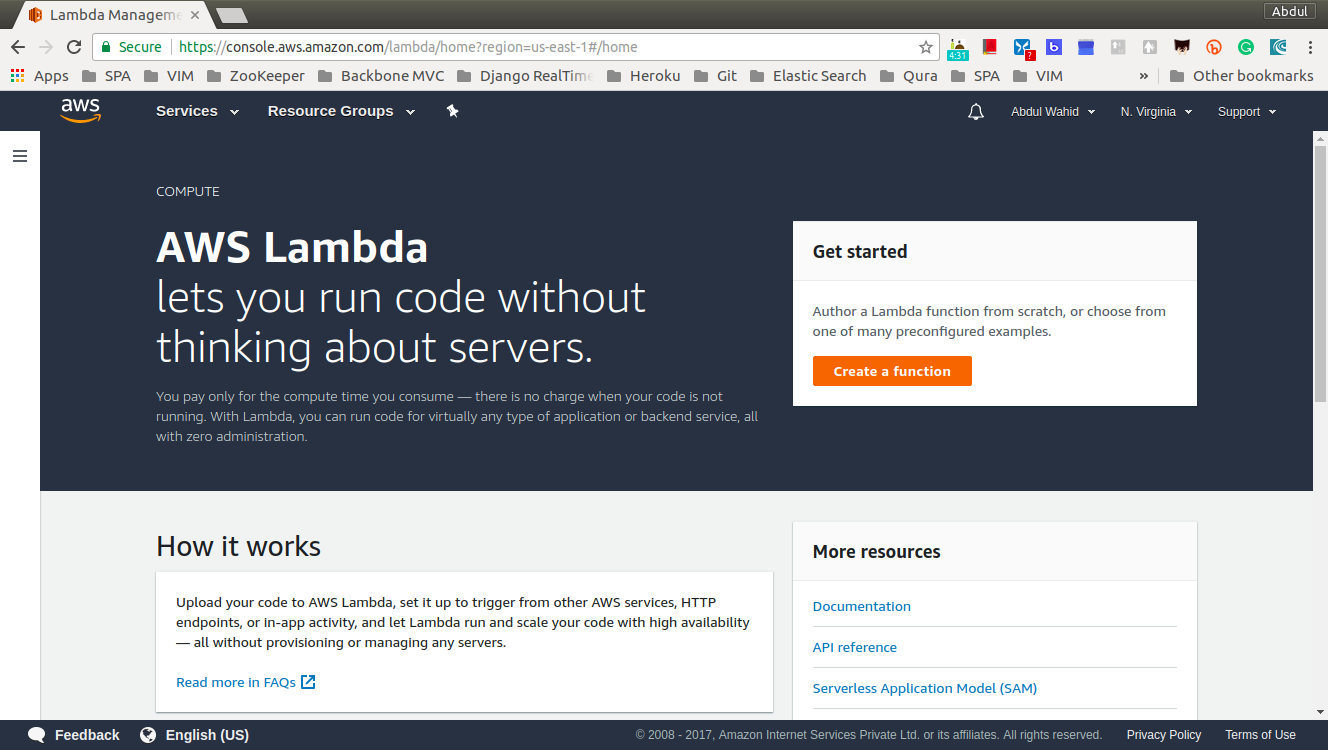
Task: Click the dark-haired face extension icon
Action: point(1182,47)
